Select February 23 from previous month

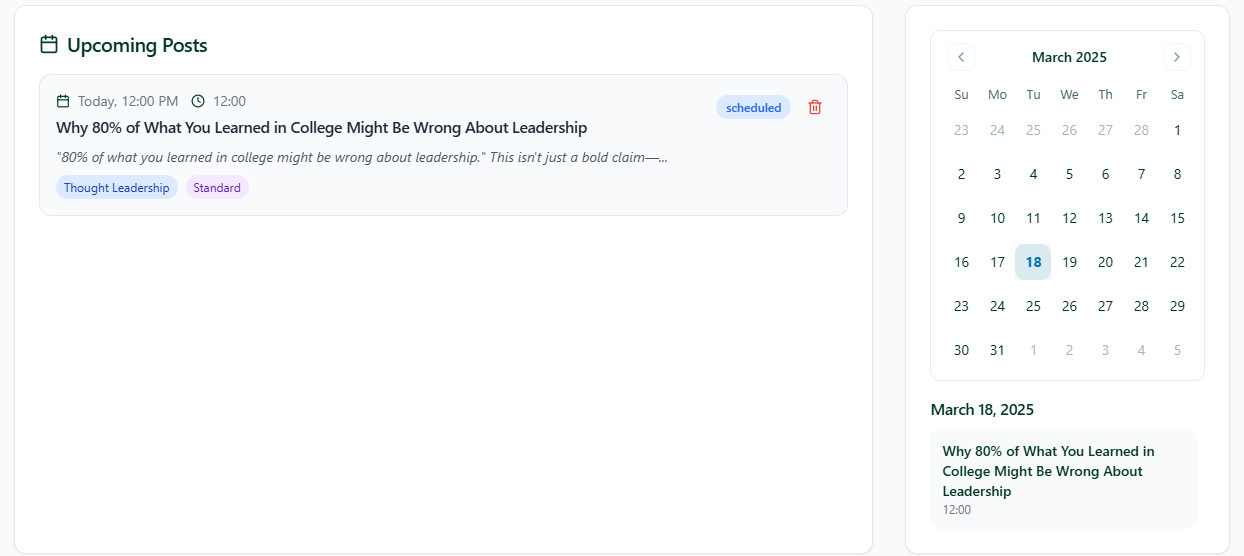(961, 130)
